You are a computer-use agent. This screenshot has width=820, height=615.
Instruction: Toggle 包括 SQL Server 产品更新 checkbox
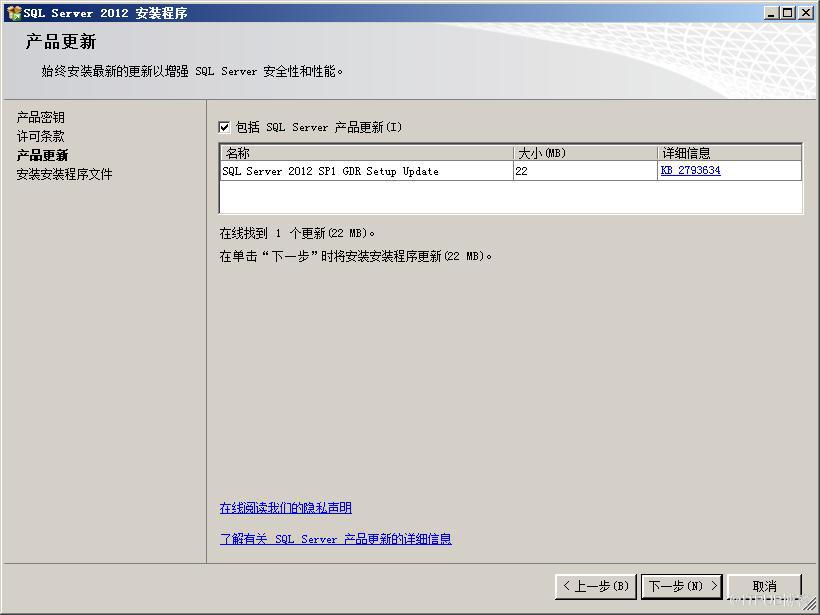(x=224, y=127)
